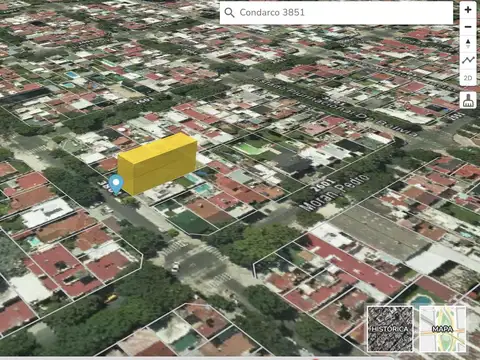Select the yellow 3D building volume

(x=157, y=163)
